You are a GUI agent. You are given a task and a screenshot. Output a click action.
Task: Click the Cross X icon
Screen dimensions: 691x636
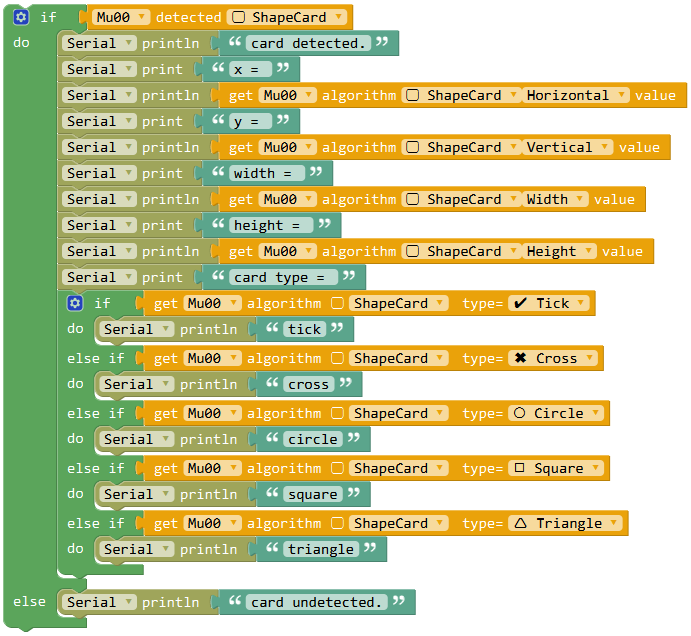coord(520,358)
